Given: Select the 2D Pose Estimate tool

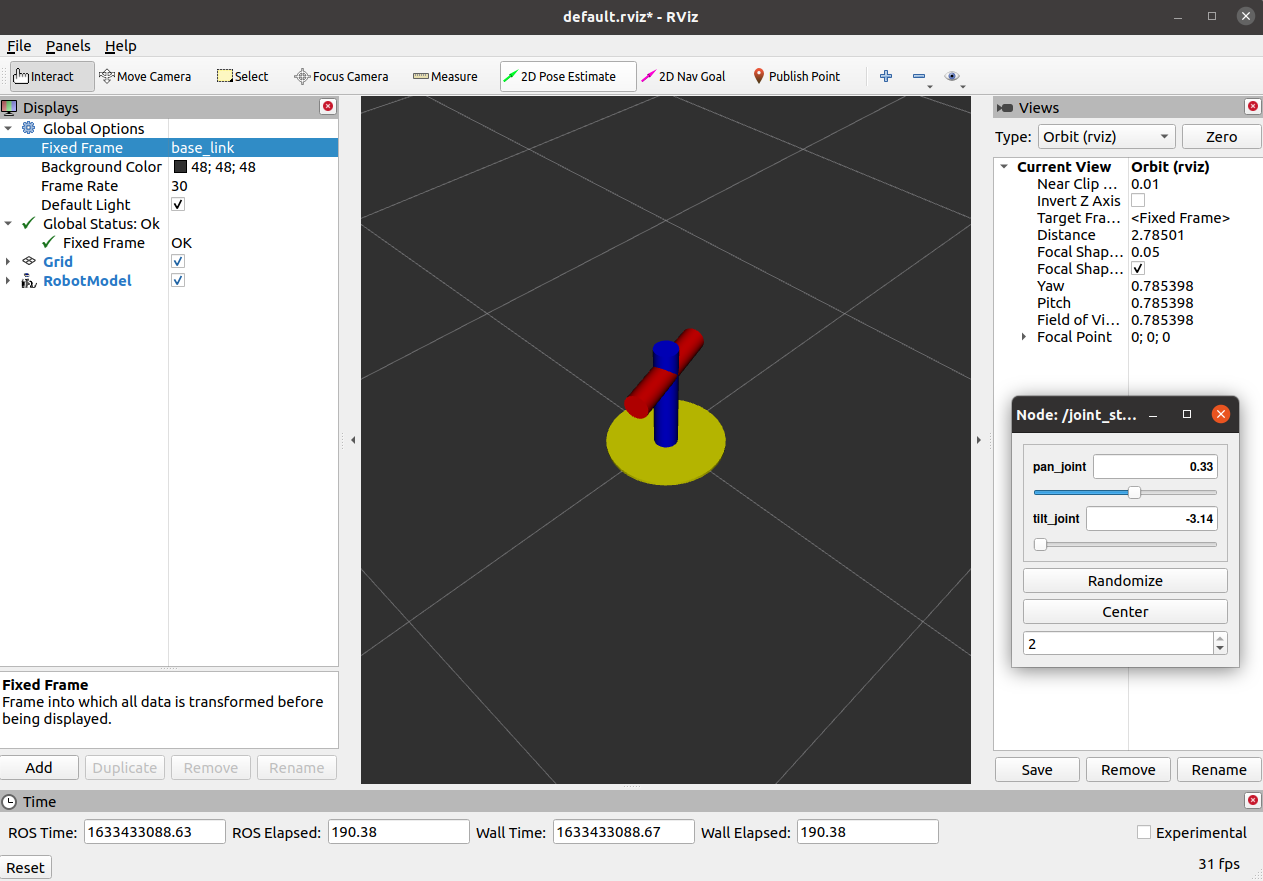Looking at the screenshot, I should click(568, 76).
